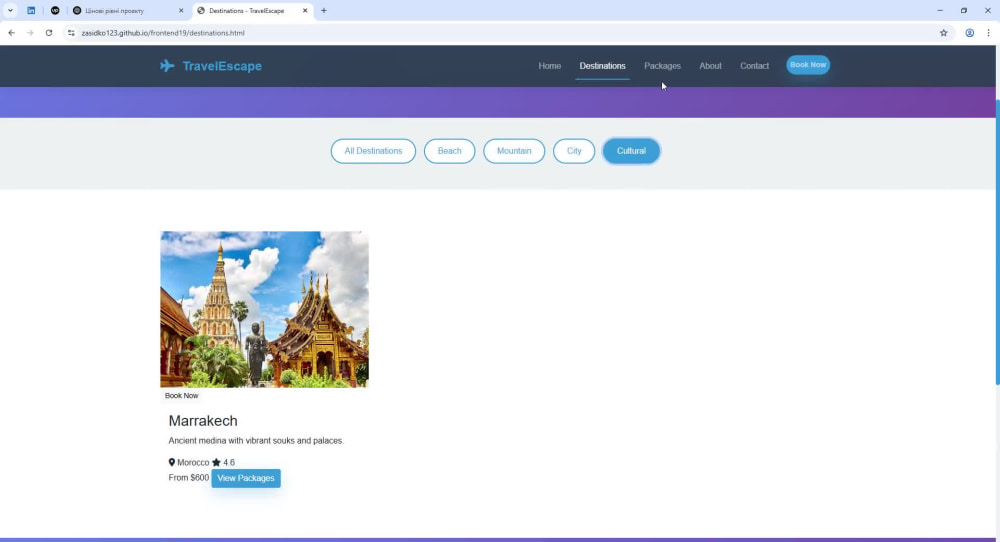Go to the Home nav link

549,66
